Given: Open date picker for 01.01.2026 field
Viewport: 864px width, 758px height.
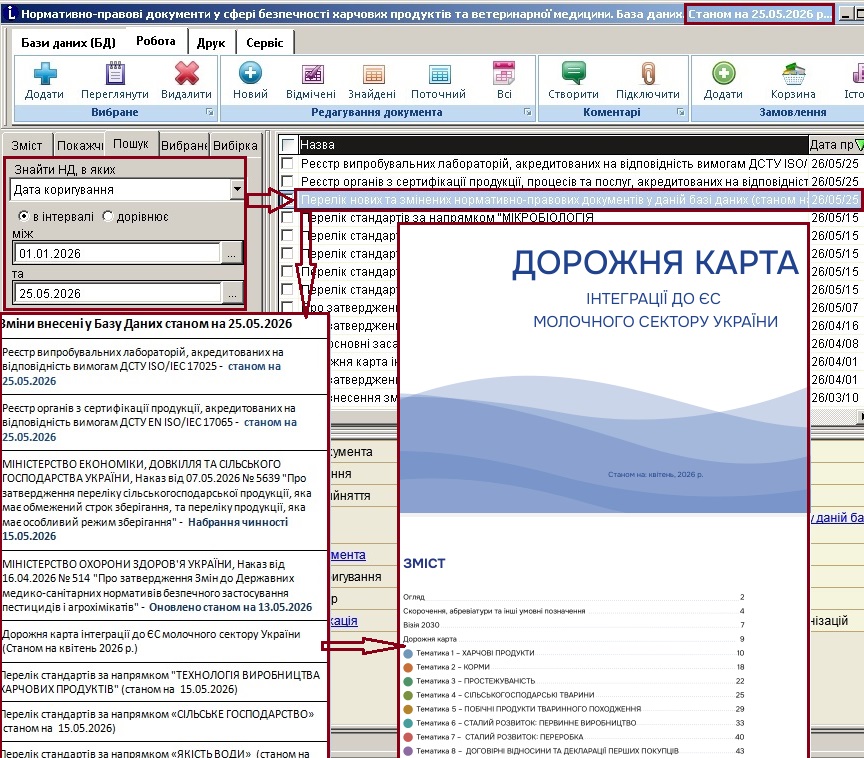Looking at the screenshot, I should [232, 253].
